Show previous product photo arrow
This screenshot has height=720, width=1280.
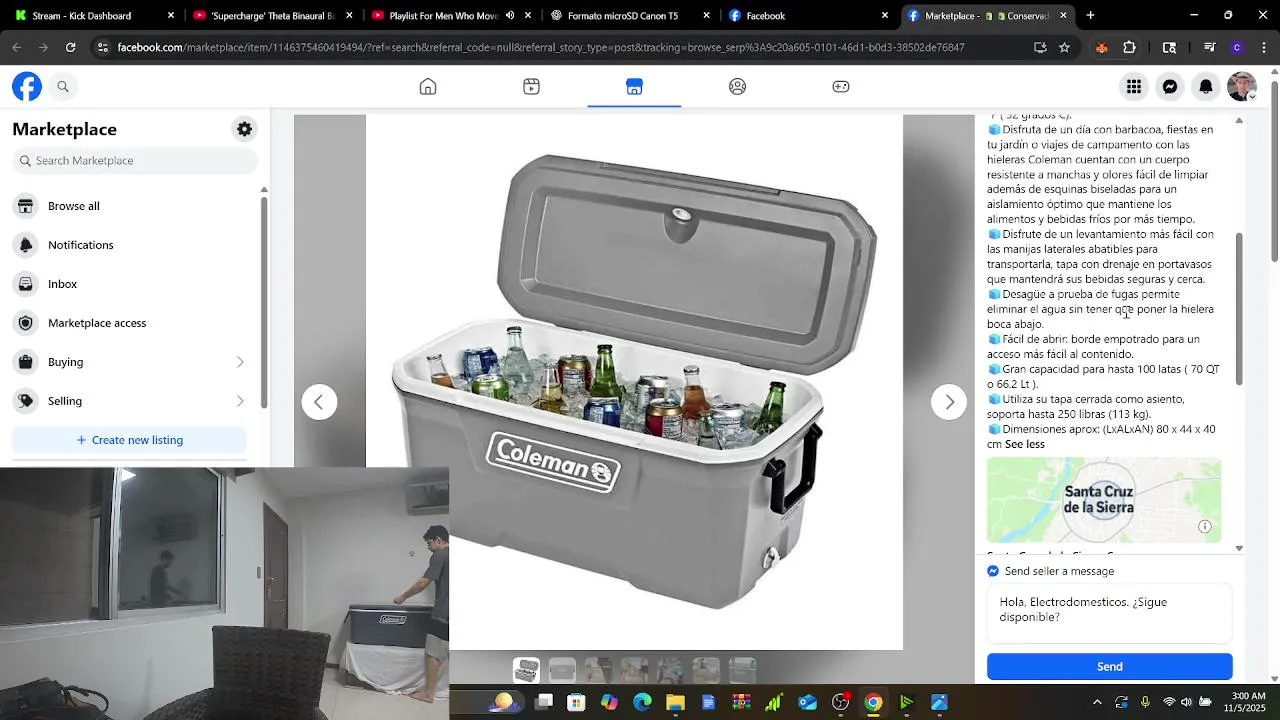pos(319,402)
